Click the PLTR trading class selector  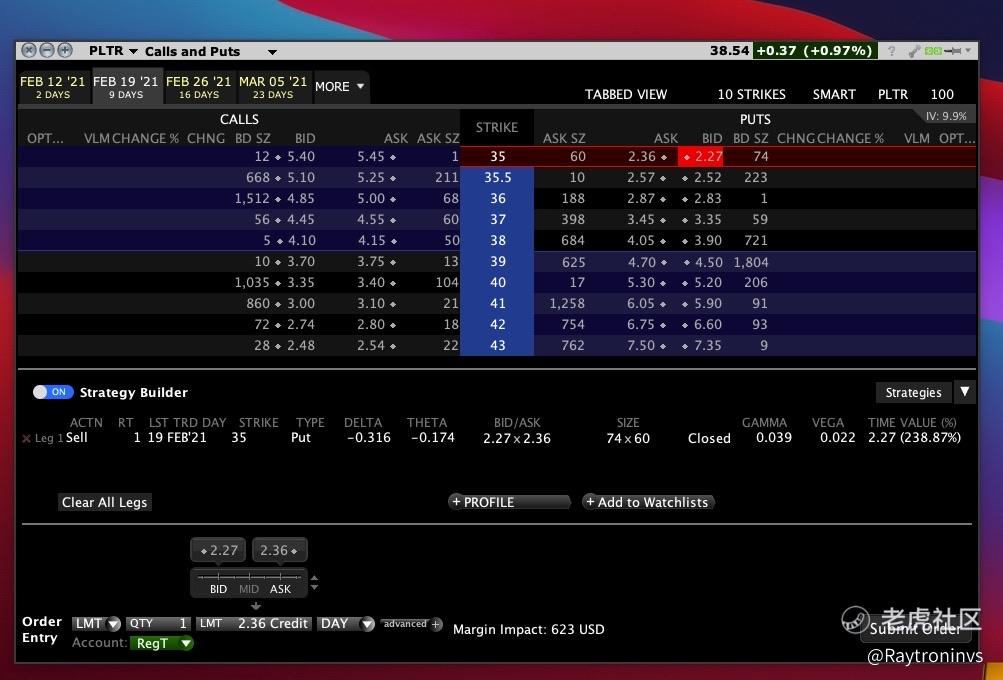point(893,95)
